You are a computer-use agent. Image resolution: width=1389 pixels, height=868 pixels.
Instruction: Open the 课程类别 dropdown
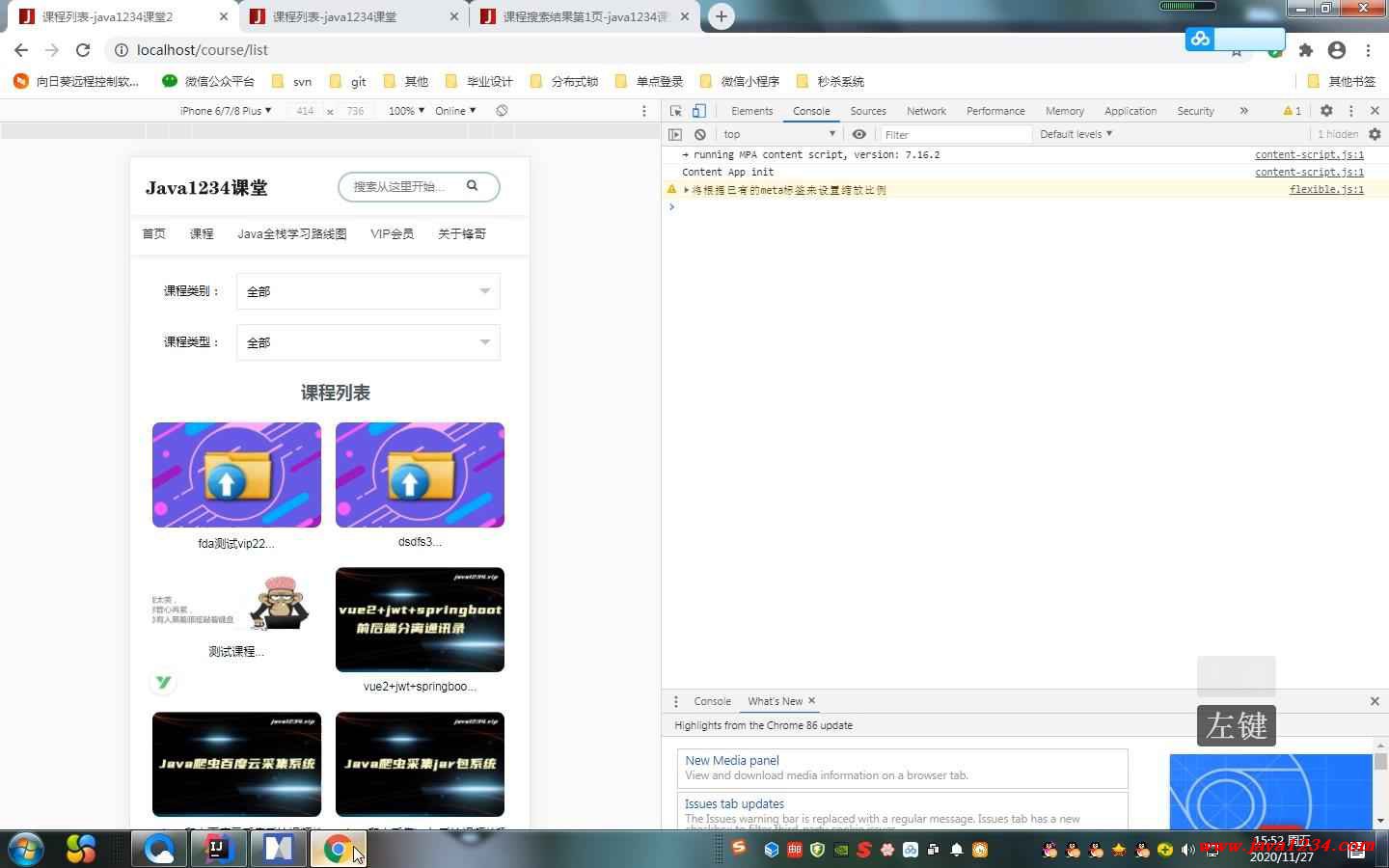[368, 291]
